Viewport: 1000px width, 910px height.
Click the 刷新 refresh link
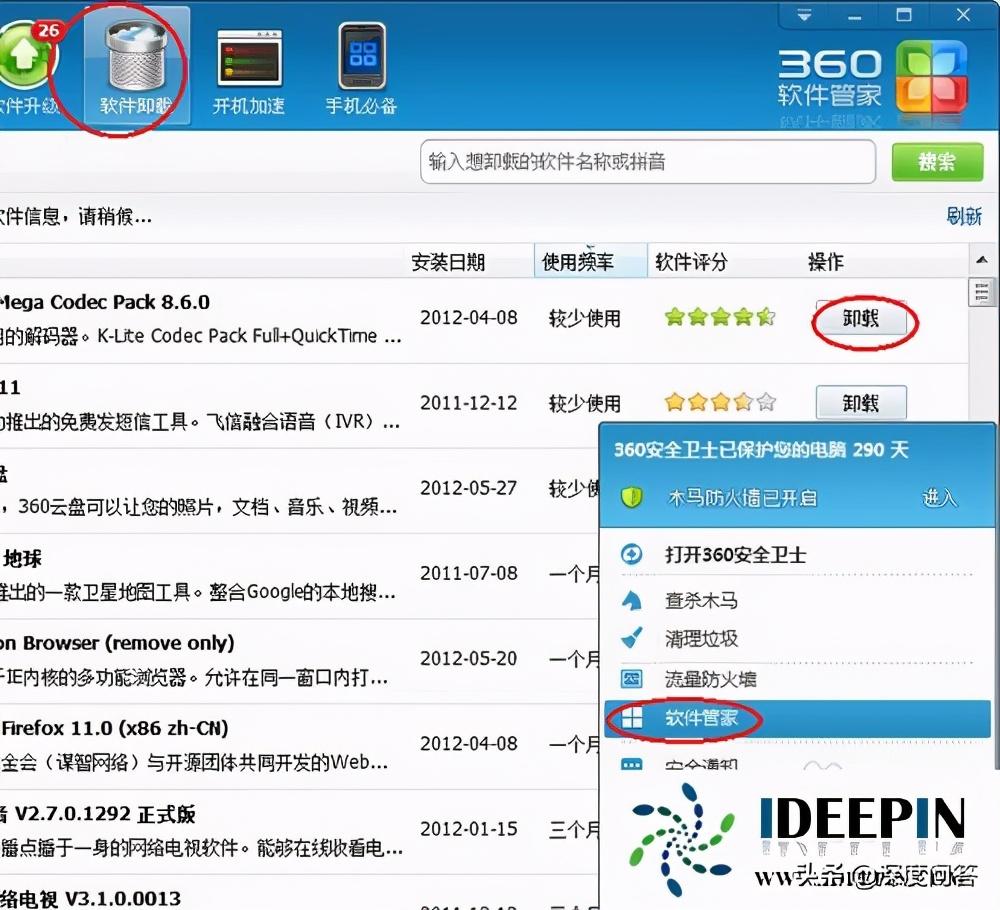[x=964, y=217]
